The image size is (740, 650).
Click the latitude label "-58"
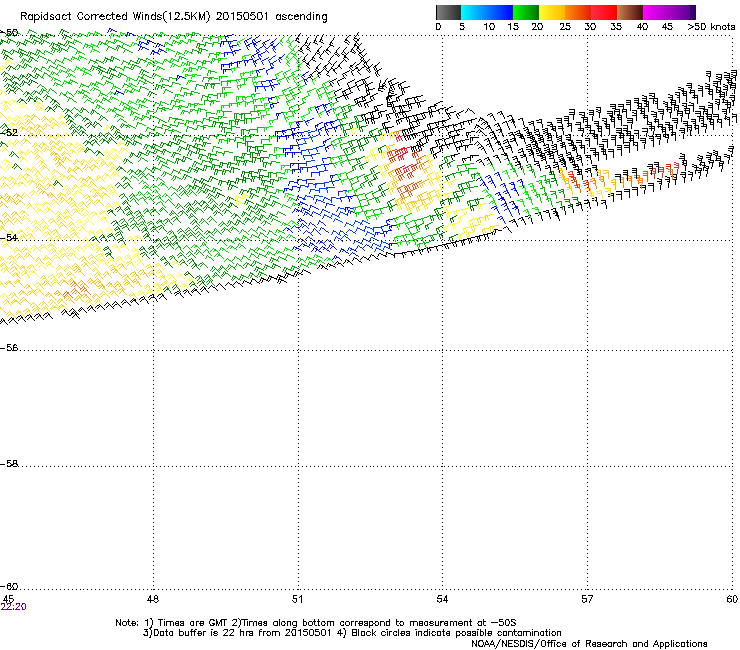tap(9, 464)
